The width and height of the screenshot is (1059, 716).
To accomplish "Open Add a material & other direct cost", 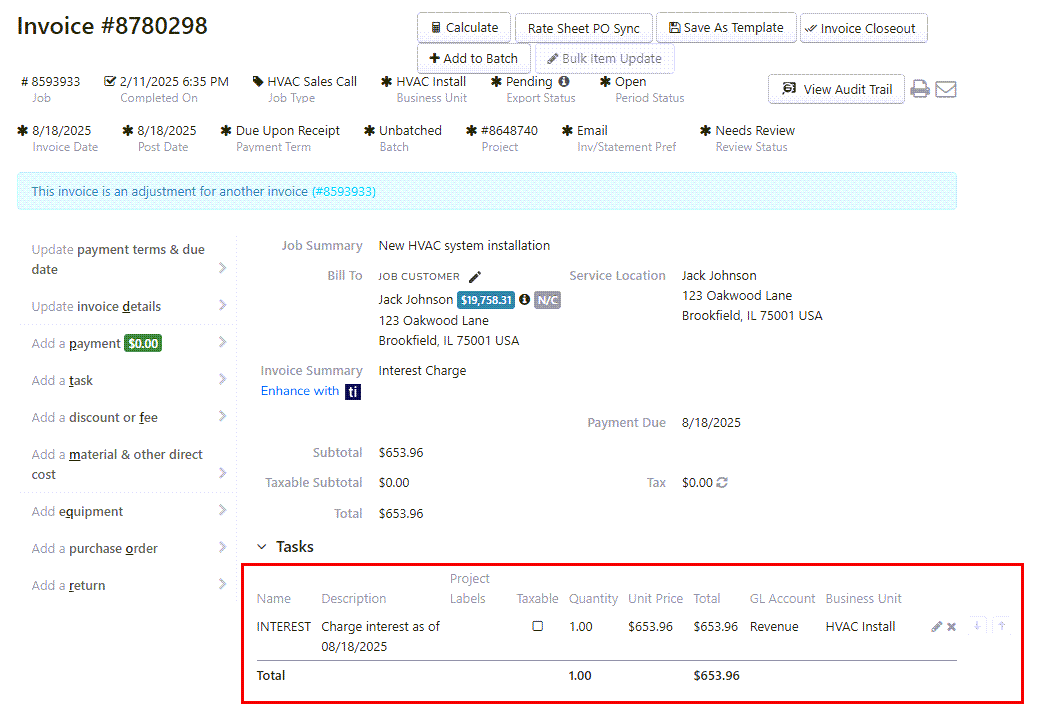I will pos(128,465).
